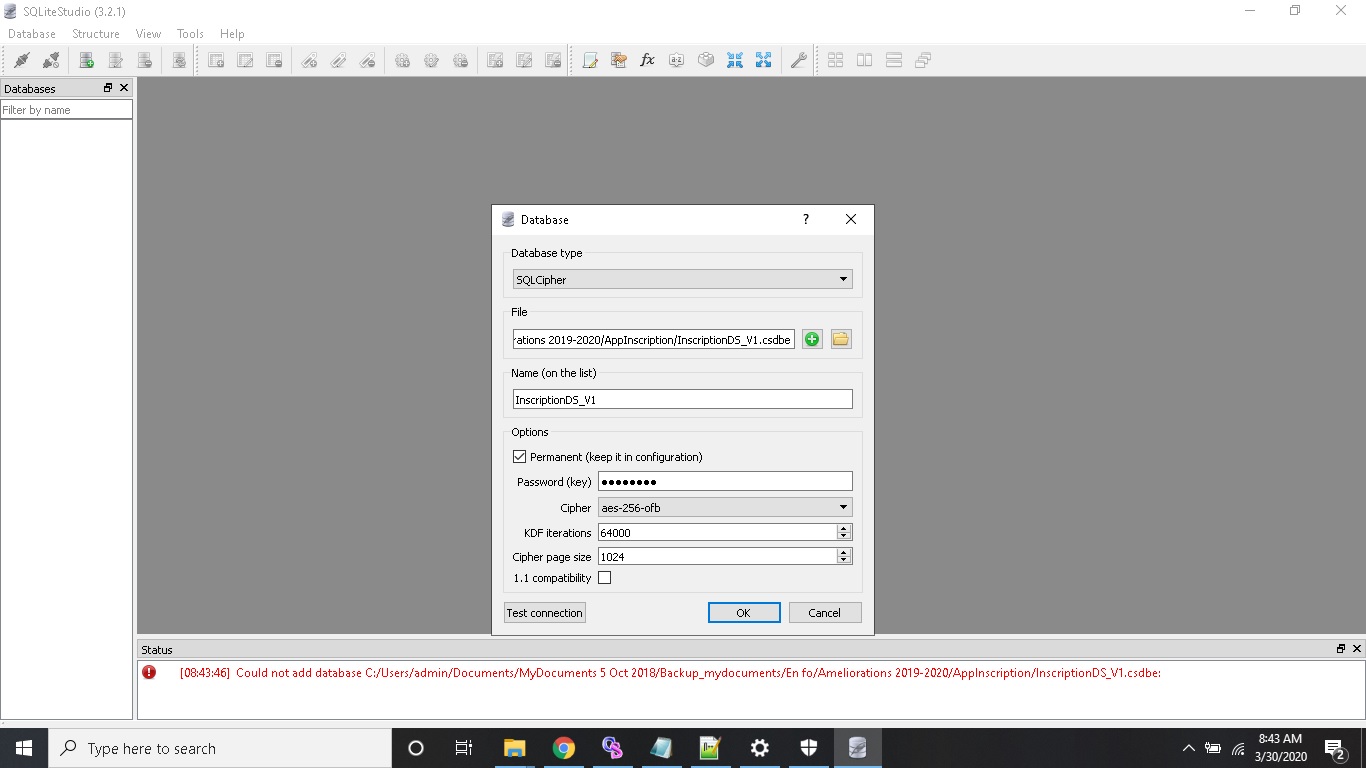Open the Tools menu
The height and width of the screenshot is (768, 1366).
click(x=190, y=34)
